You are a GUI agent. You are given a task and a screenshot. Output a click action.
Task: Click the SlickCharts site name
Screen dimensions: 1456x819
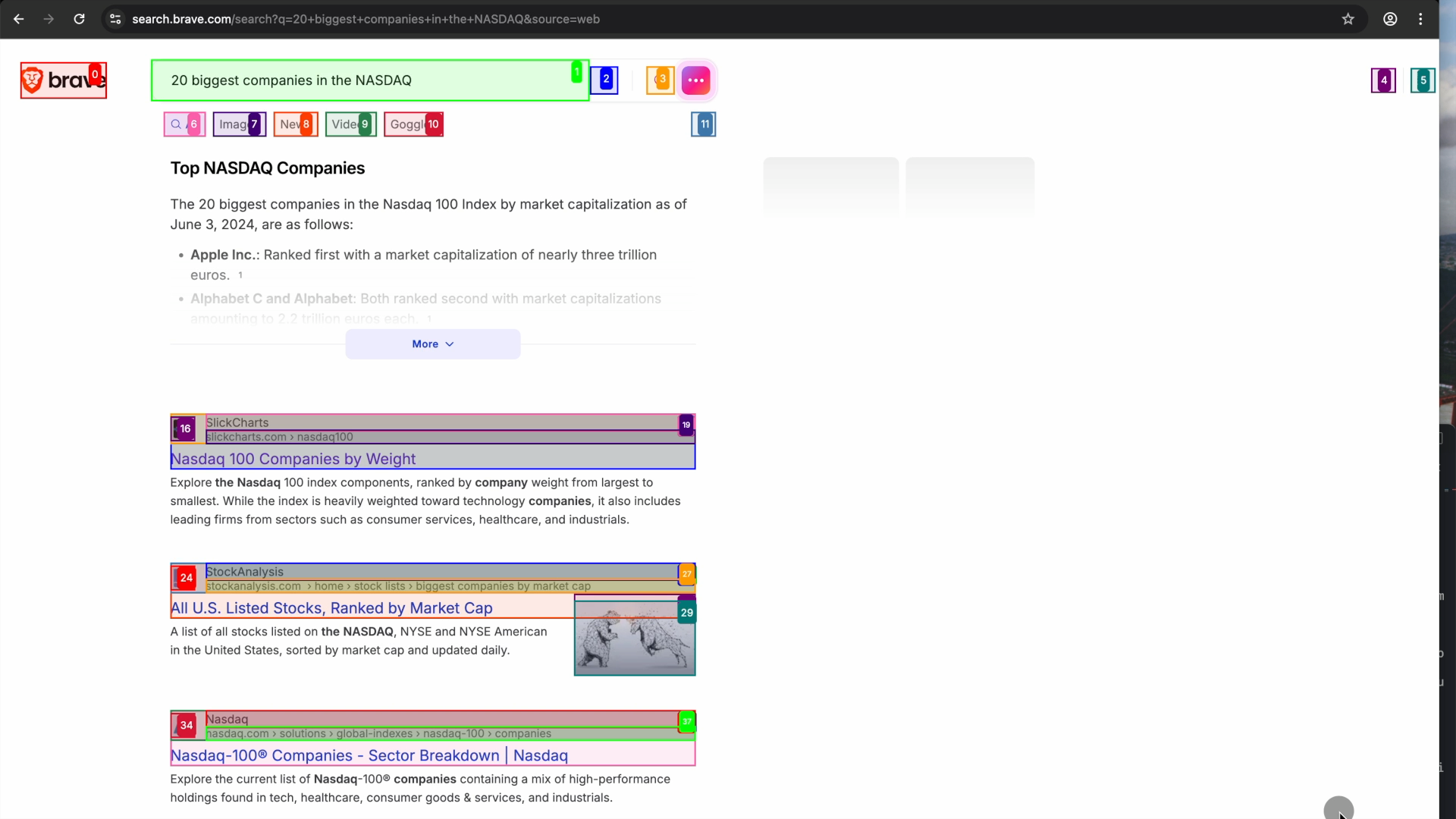(x=237, y=423)
